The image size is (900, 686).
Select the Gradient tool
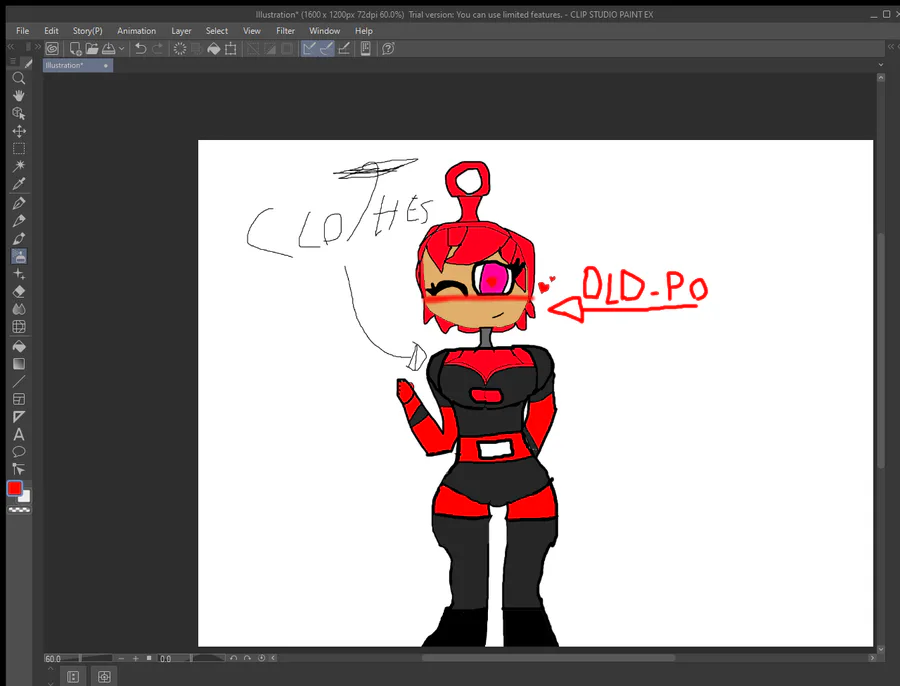pos(19,364)
